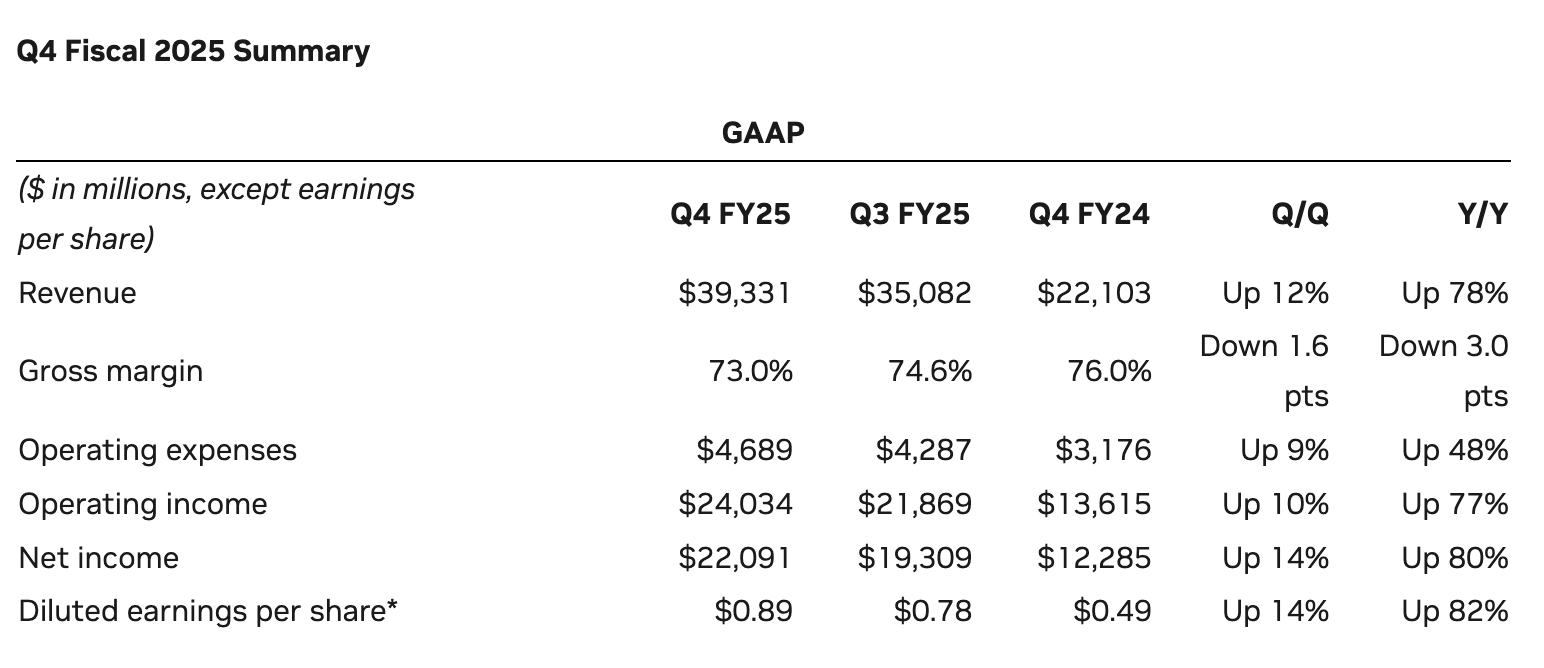Click the Up 80% net income cell
This screenshot has width=1544, height=668.
pyautogui.click(x=1455, y=558)
